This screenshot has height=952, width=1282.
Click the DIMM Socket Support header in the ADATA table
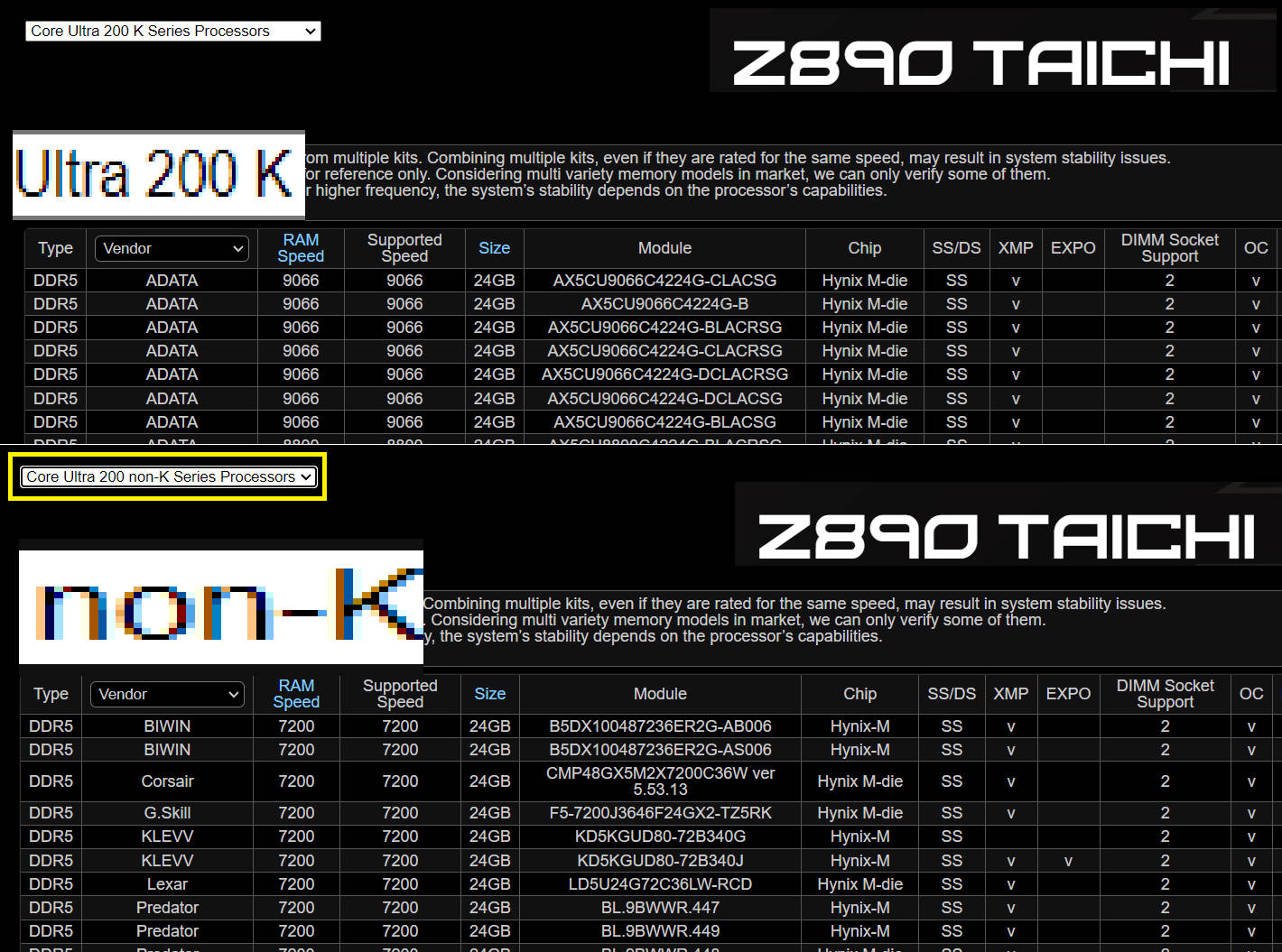pos(1169,248)
